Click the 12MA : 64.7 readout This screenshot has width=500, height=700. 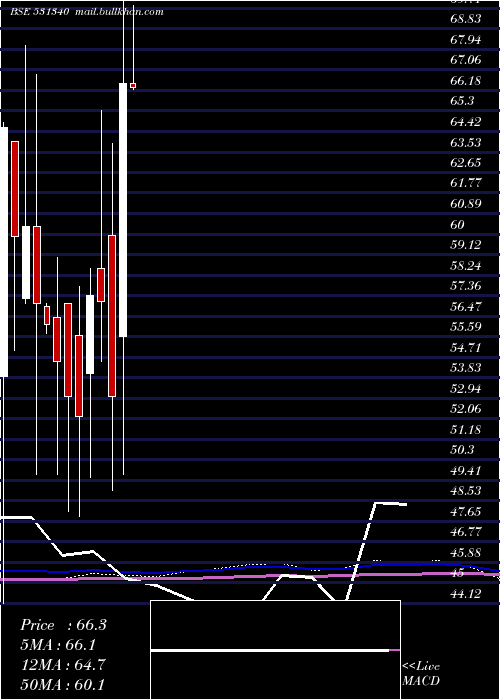point(63,665)
